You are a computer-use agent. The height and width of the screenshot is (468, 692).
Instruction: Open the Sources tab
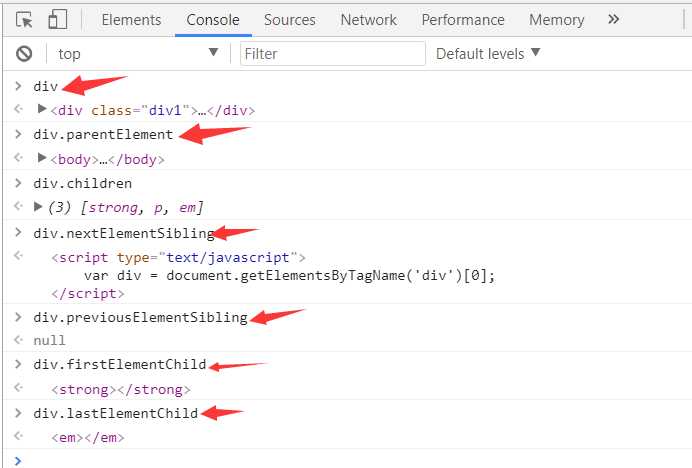coord(290,20)
